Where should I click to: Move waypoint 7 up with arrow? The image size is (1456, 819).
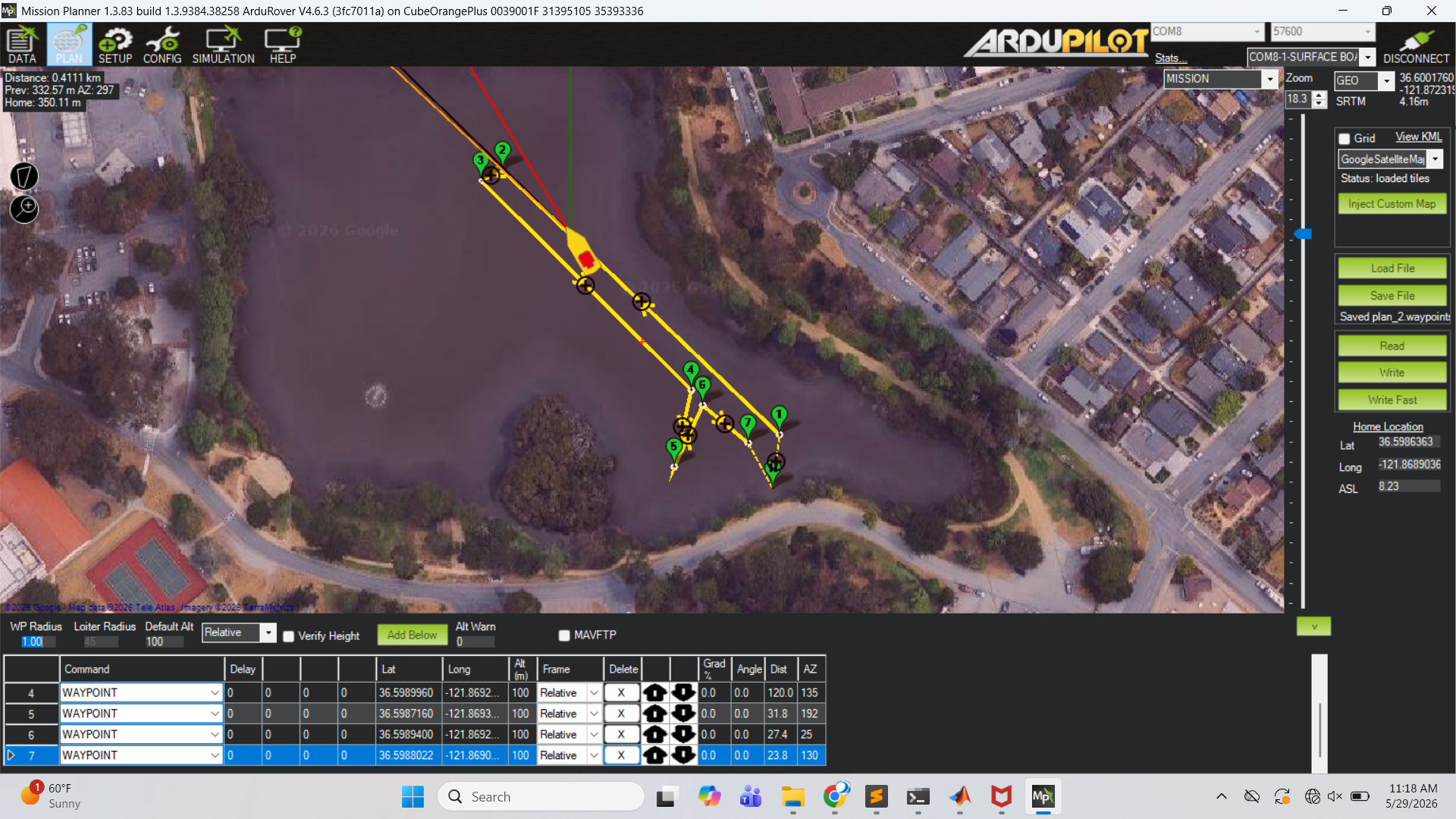coord(655,755)
